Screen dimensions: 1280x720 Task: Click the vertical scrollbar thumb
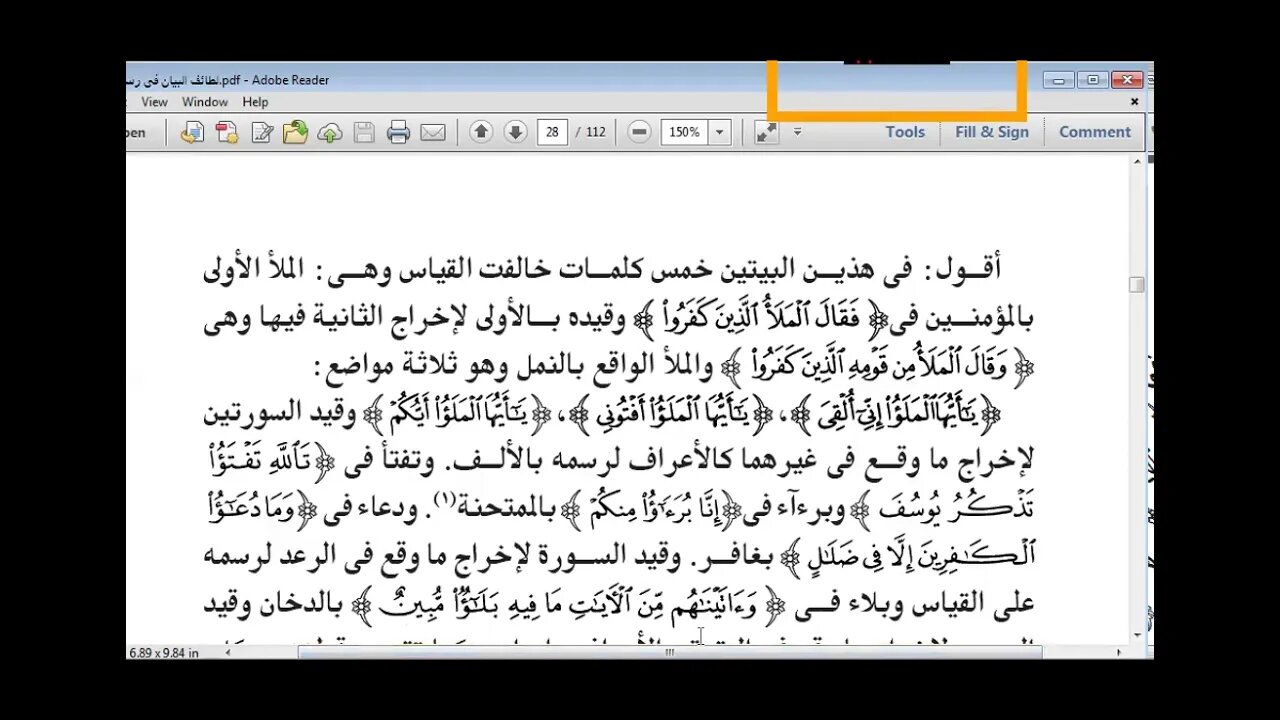(1136, 285)
